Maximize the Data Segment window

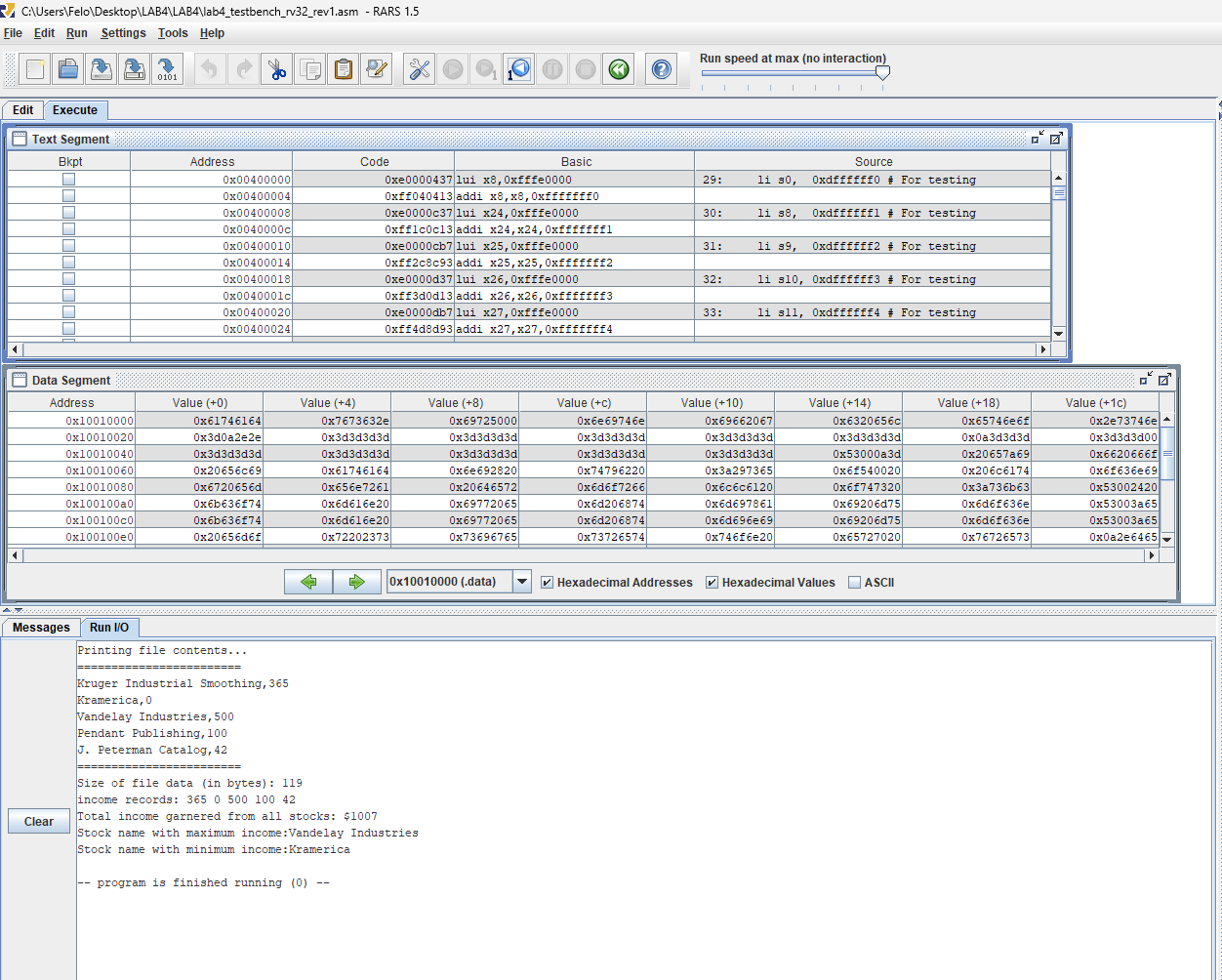point(1165,379)
